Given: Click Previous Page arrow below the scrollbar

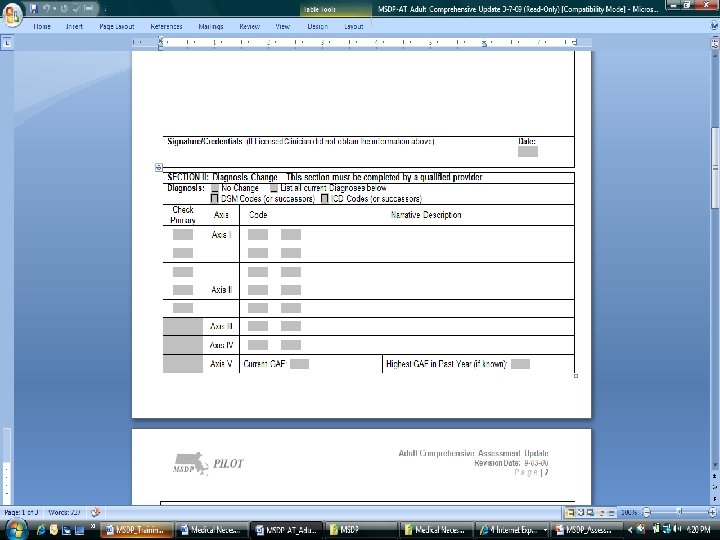Looking at the screenshot, I should 715,477.
